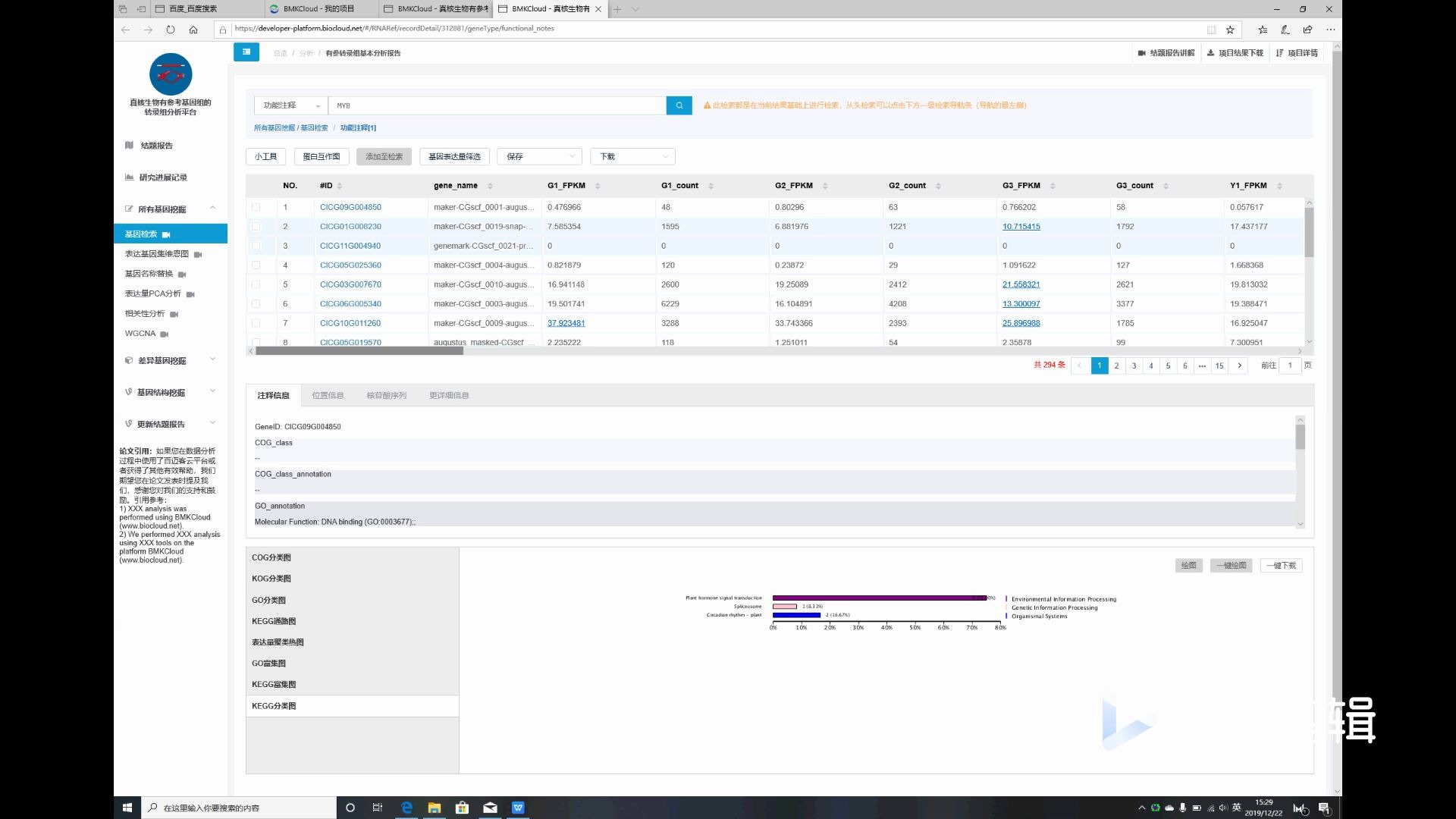The height and width of the screenshot is (819, 1456).
Task: Check the checkbox for row 2 CICG01G008230
Action: pyautogui.click(x=256, y=226)
